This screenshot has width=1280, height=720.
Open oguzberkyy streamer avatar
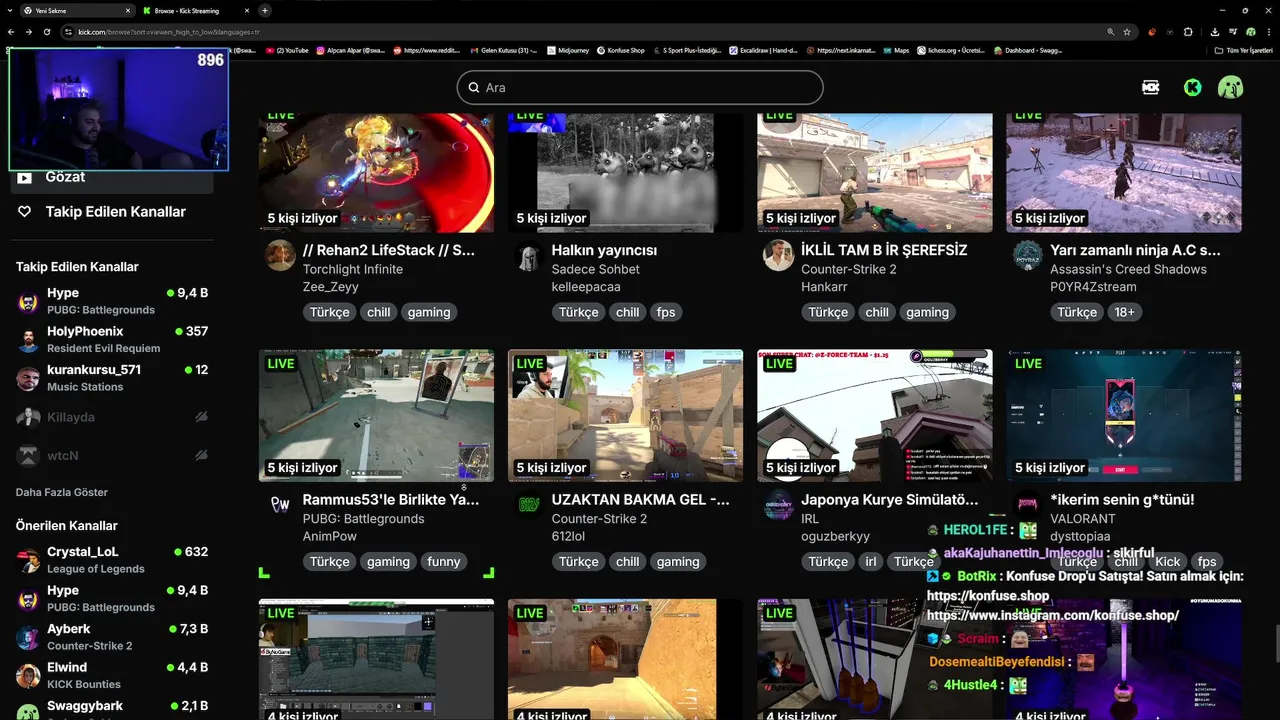tap(778, 505)
